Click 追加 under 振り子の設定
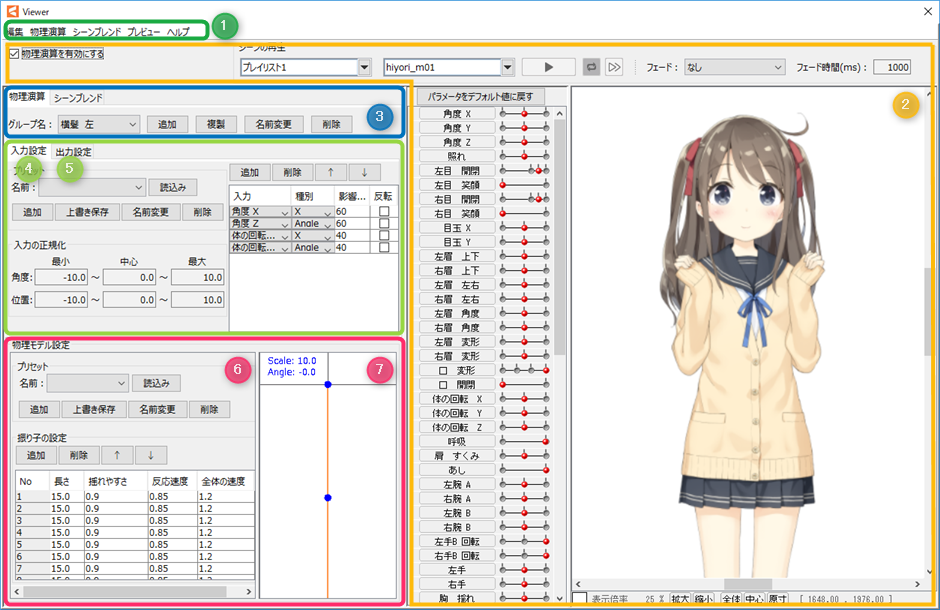 36,455
